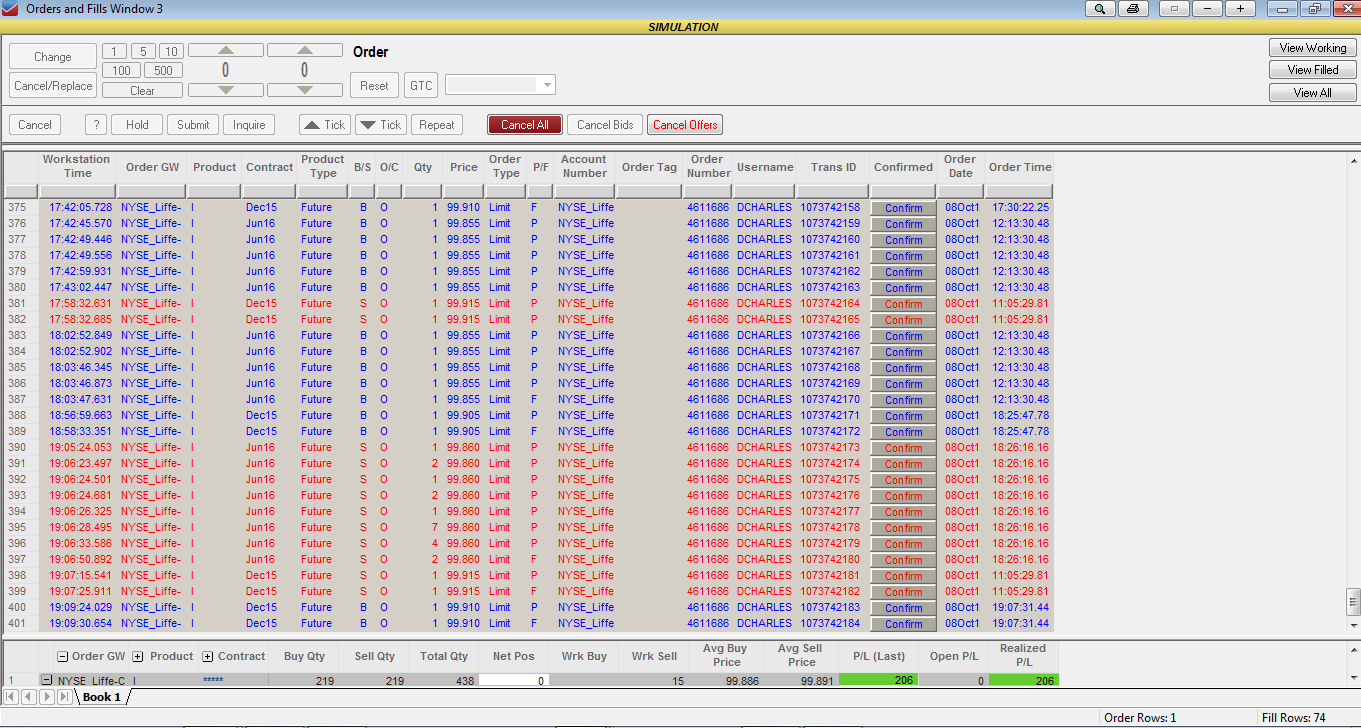Open the magnifier search tool in title bar

click(1100, 9)
